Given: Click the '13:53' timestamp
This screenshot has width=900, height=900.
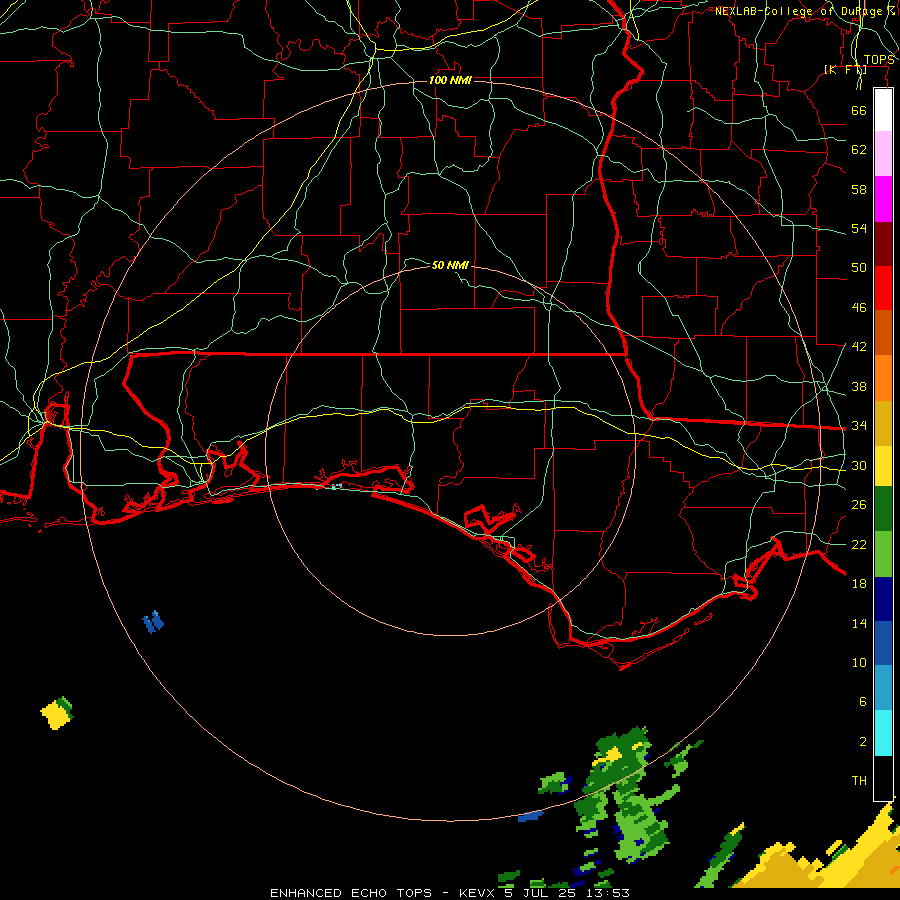Looking at the screenshot, I should pos(607,893).
